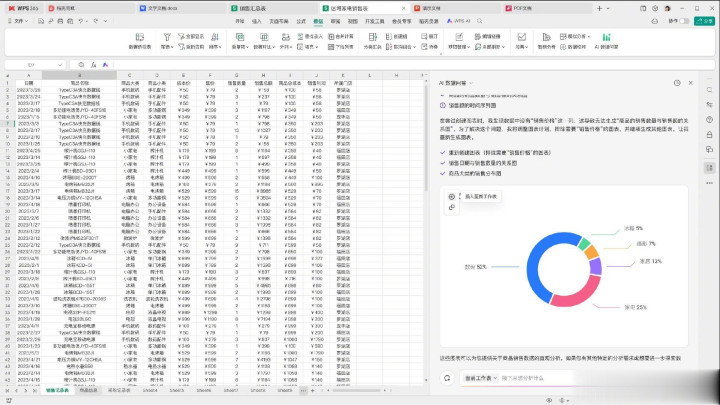Open chat history clock icon in the AI panel
This screenshot has width=720, height=405.
click(x=677, y=83)
